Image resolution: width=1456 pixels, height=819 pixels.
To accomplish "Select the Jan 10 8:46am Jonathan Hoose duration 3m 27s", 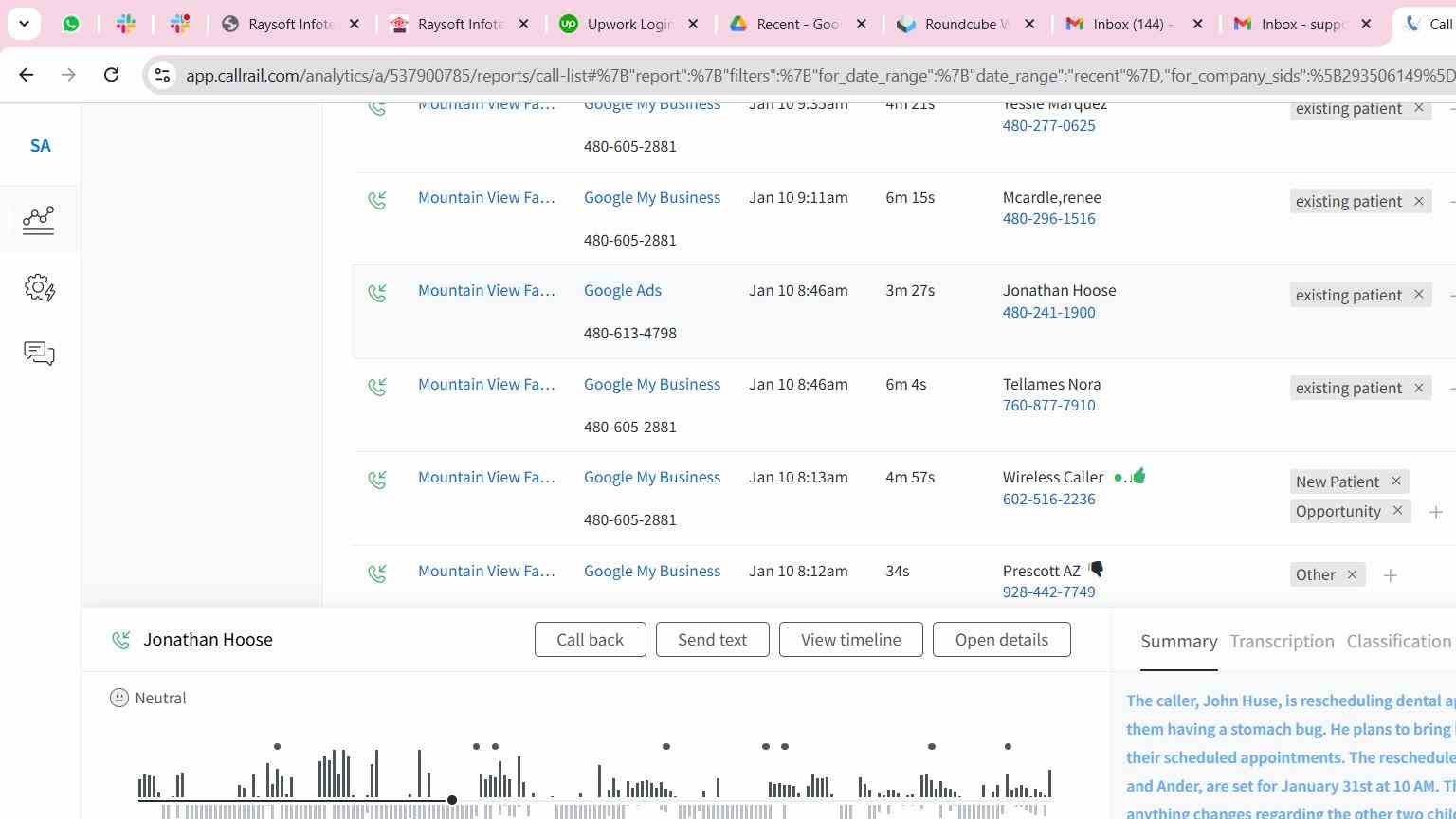I will click(910, 290).
